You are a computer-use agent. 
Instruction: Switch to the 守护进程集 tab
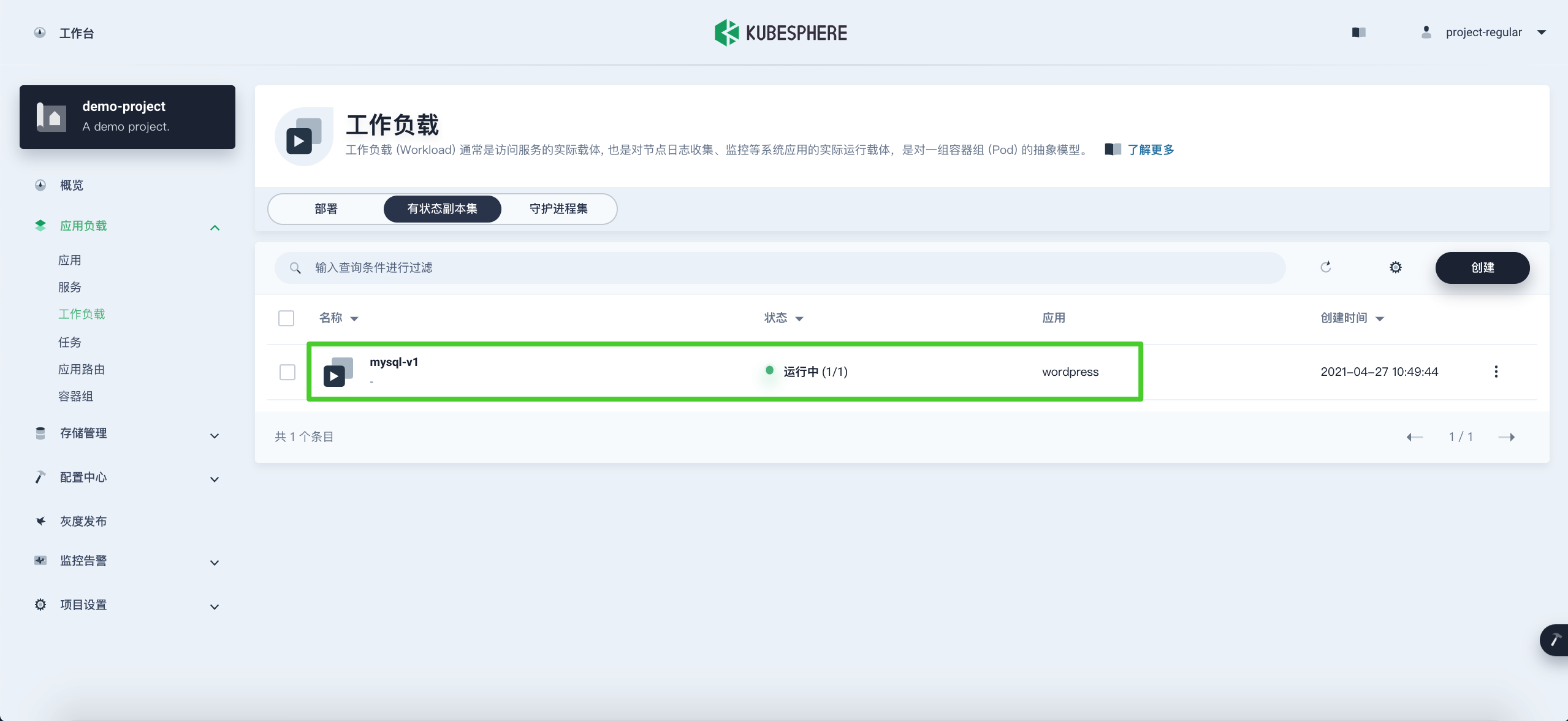click(x=558, y=209)
